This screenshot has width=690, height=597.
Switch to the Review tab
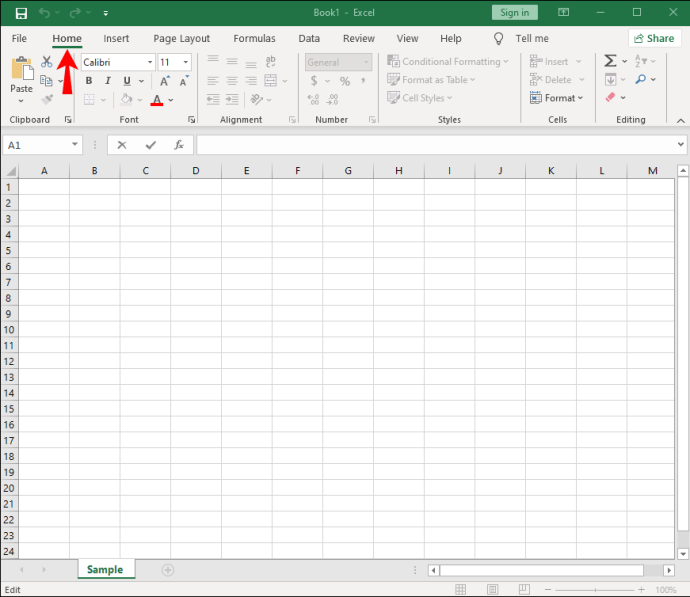pos(359,39)
